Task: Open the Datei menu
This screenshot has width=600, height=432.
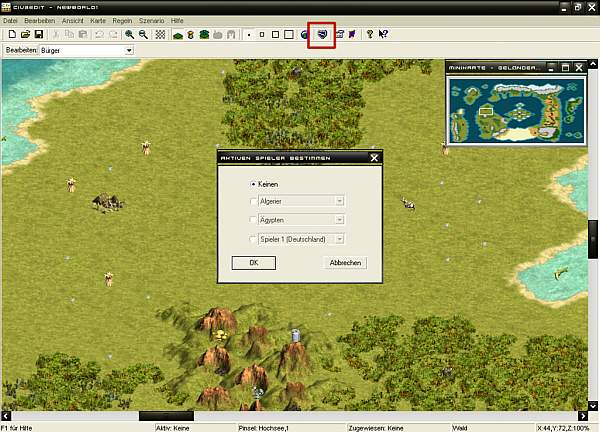Action: [x=10, y=21]
